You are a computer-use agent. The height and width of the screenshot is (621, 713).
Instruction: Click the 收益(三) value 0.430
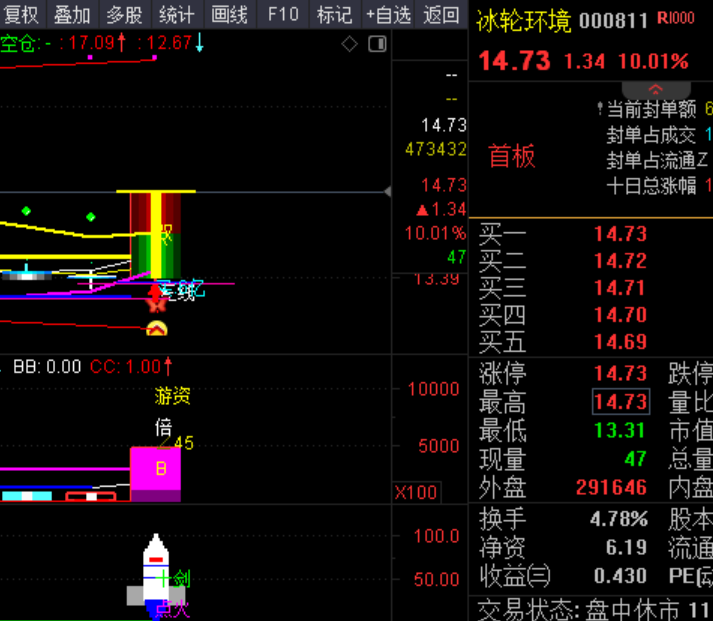click(x=621, y=576)
